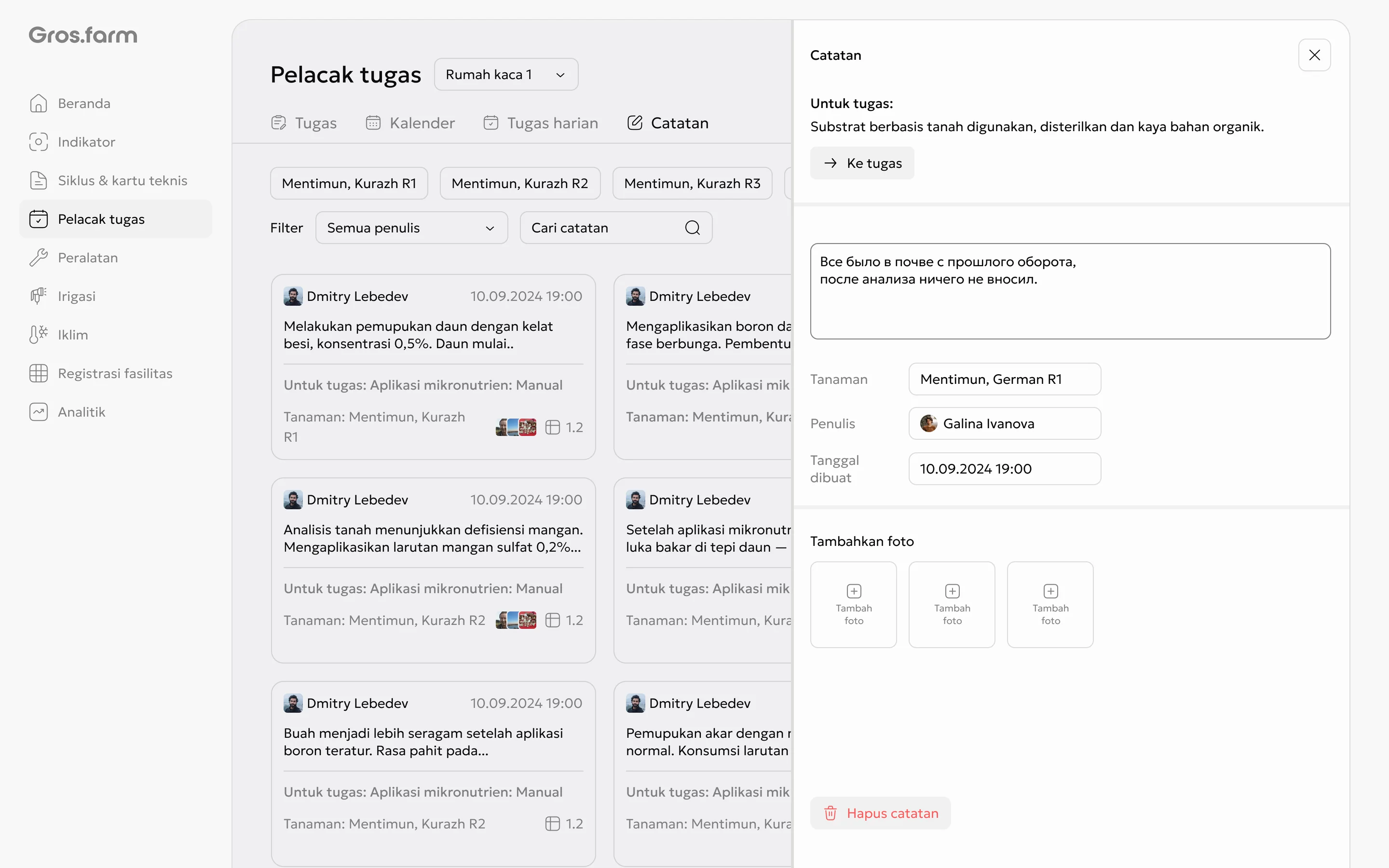
Task: Click the arrow icon on Ke tugas
Action: tap(830, 163)
